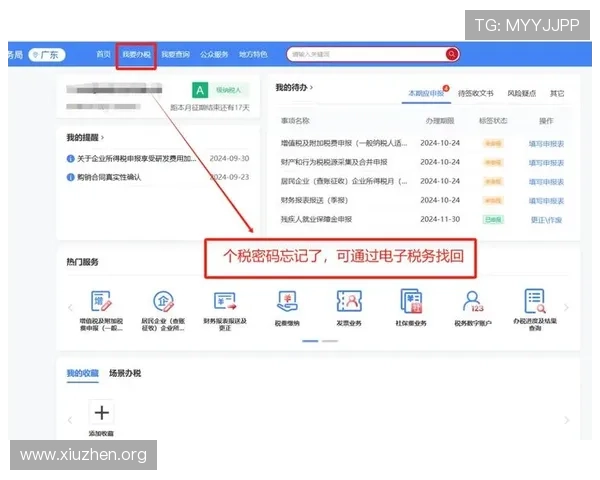Screen dimensions: 600x480
Task: Open 居民企业(查账征收) service icon
Action: (163, 301)
